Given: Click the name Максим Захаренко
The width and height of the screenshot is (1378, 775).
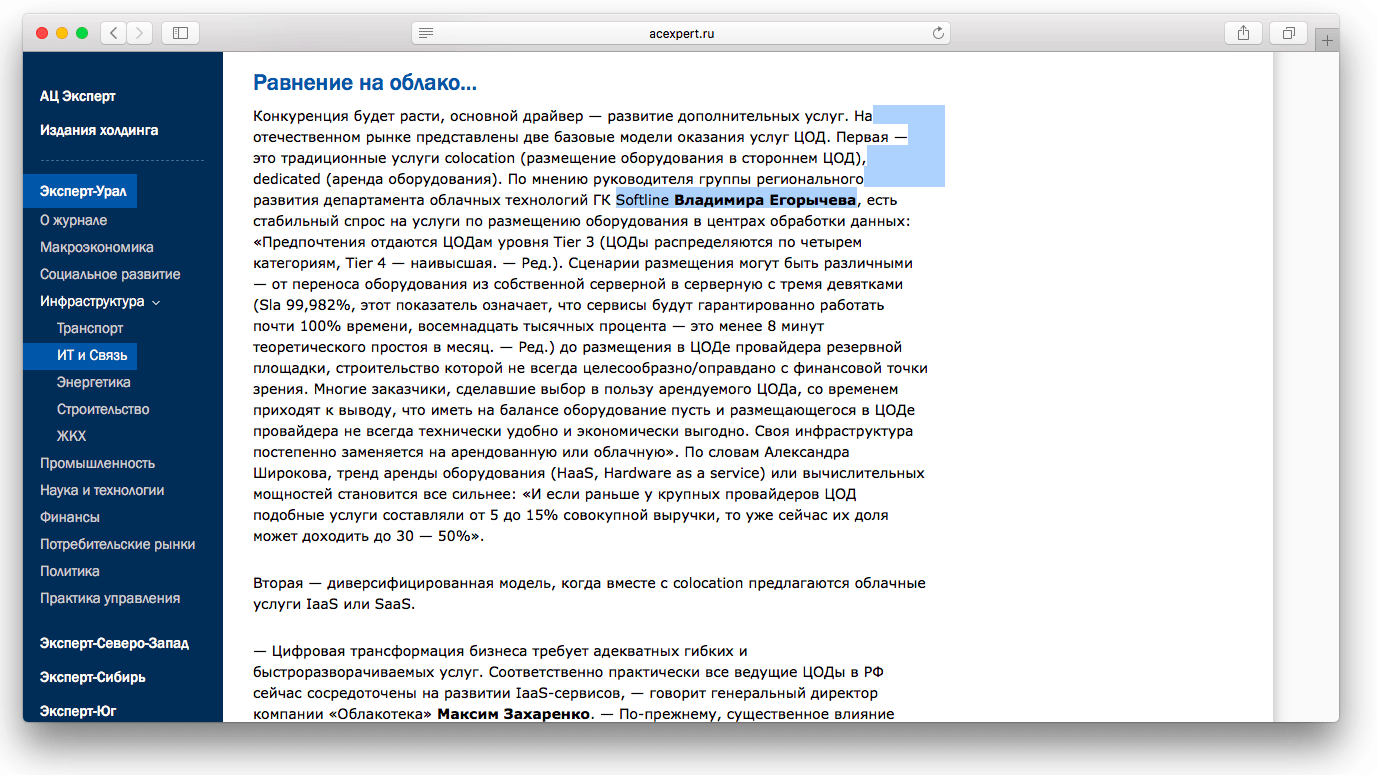Looking at the screenshot, I should pos(515,714).
